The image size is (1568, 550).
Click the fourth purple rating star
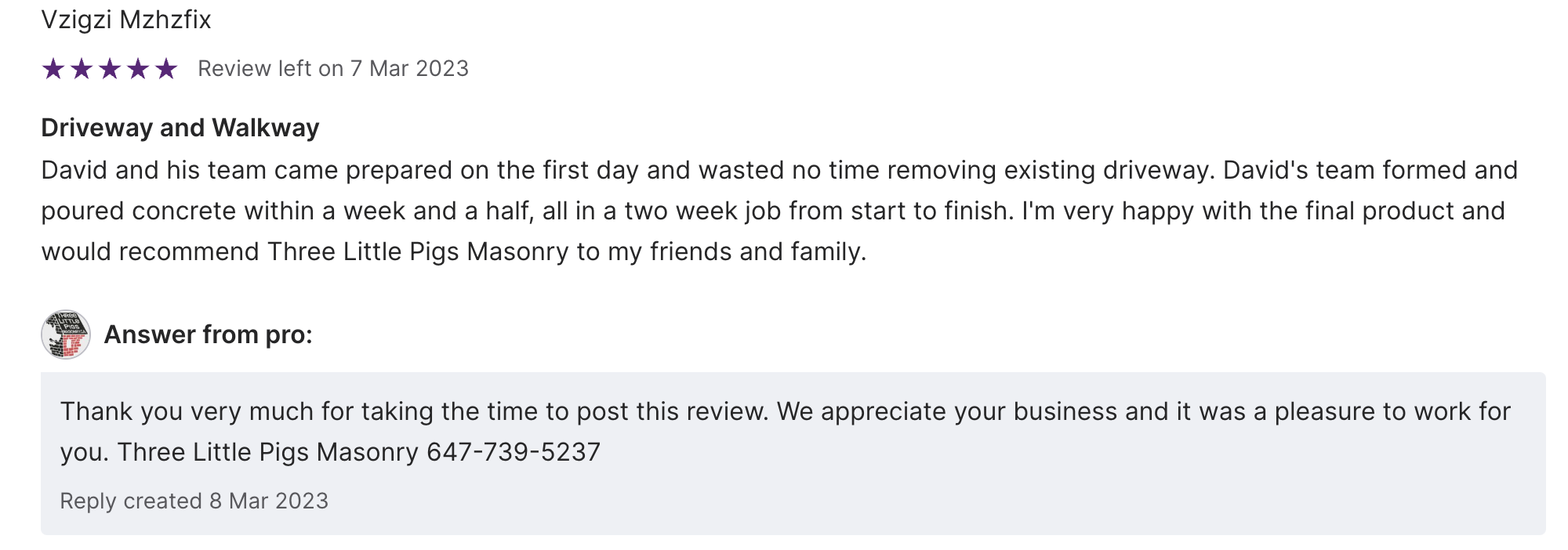pos(138,69)
